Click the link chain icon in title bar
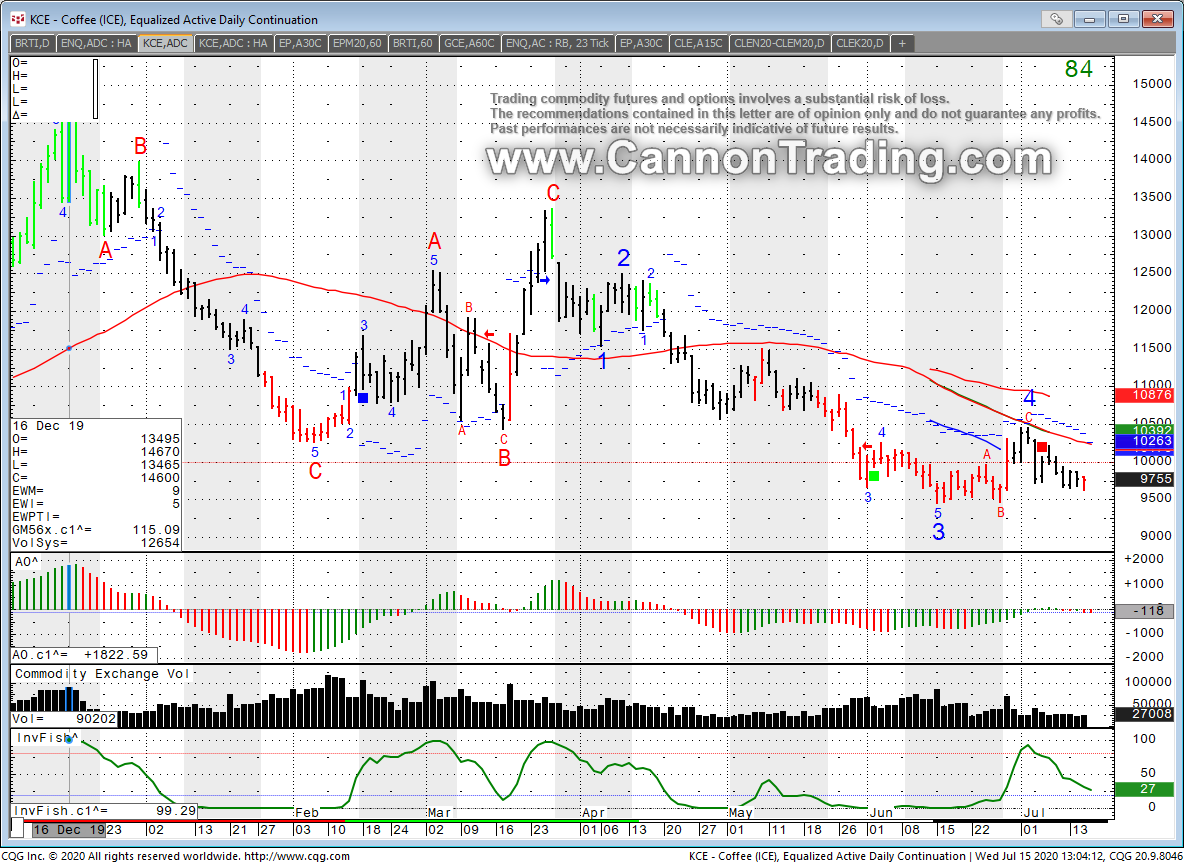This screenshot has height=864, width=1184. point(1056,19)
